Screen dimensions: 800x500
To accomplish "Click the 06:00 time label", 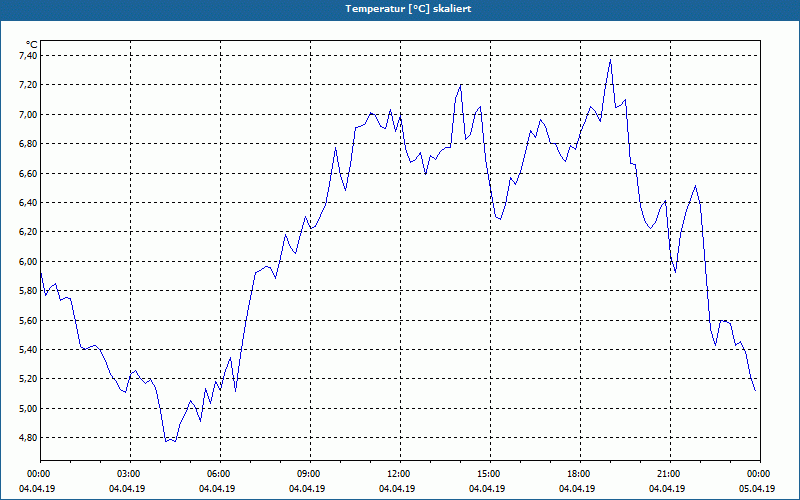I will [220, 474].
